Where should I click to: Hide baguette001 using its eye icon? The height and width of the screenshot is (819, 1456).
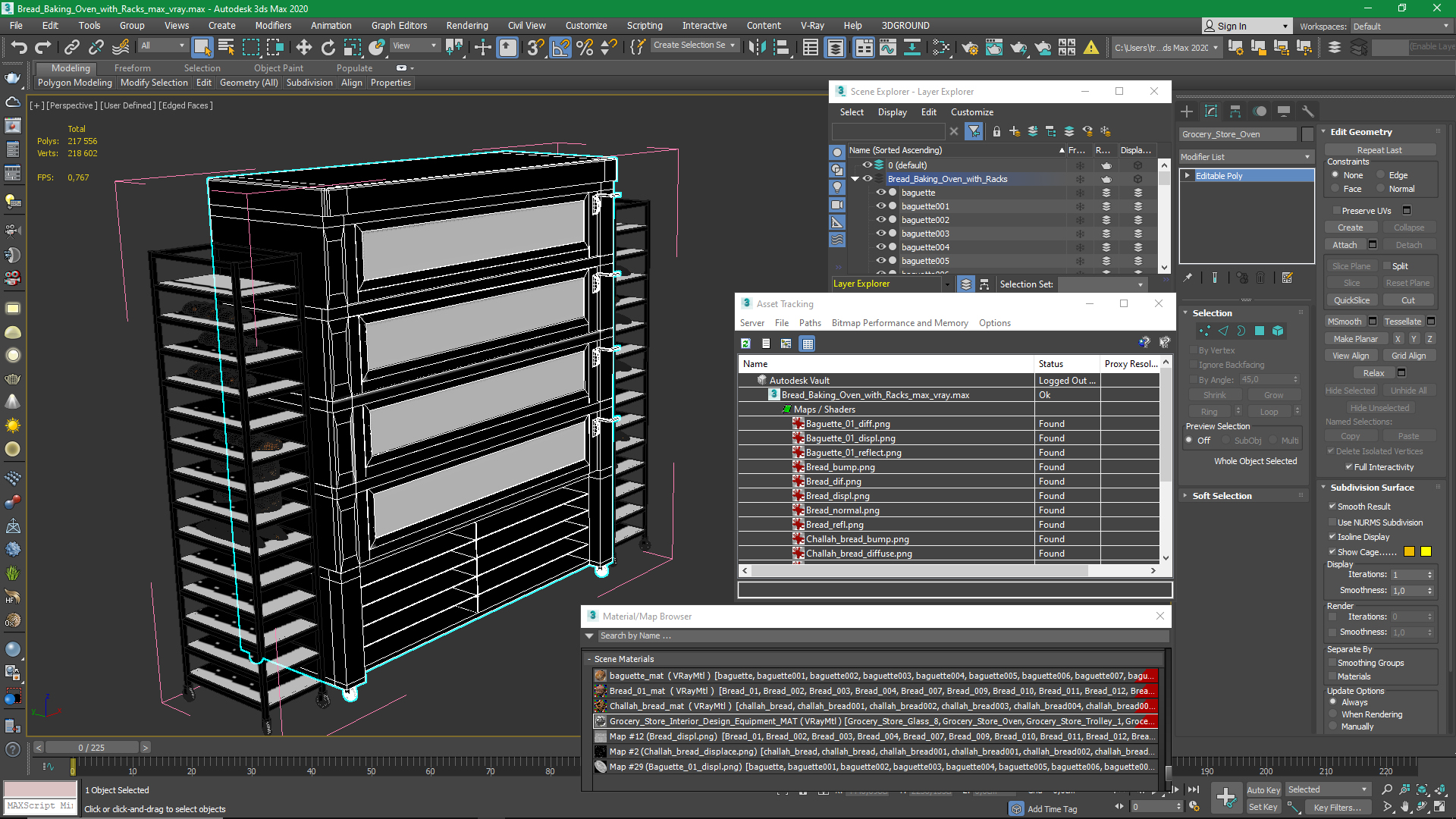pyautogui.click(x=881, y=206)
